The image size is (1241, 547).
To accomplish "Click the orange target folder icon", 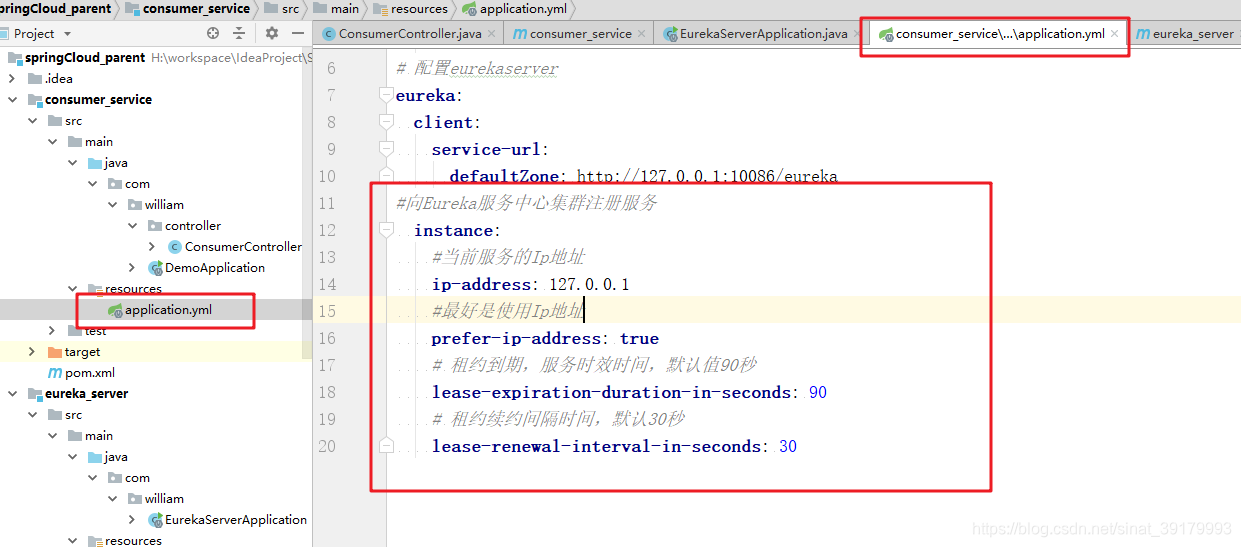I will (x=55, y=351).
